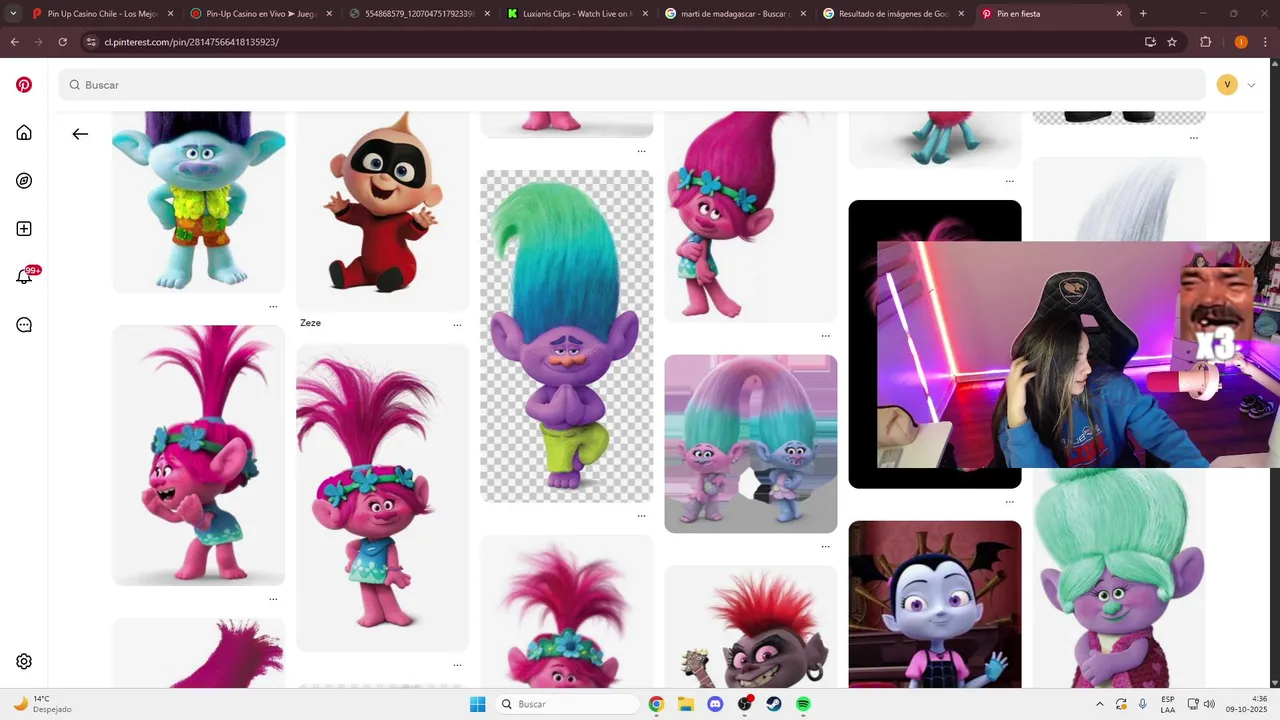Open volume control speaker icon
This screenshot has width=1280, height=720.
1209,704
